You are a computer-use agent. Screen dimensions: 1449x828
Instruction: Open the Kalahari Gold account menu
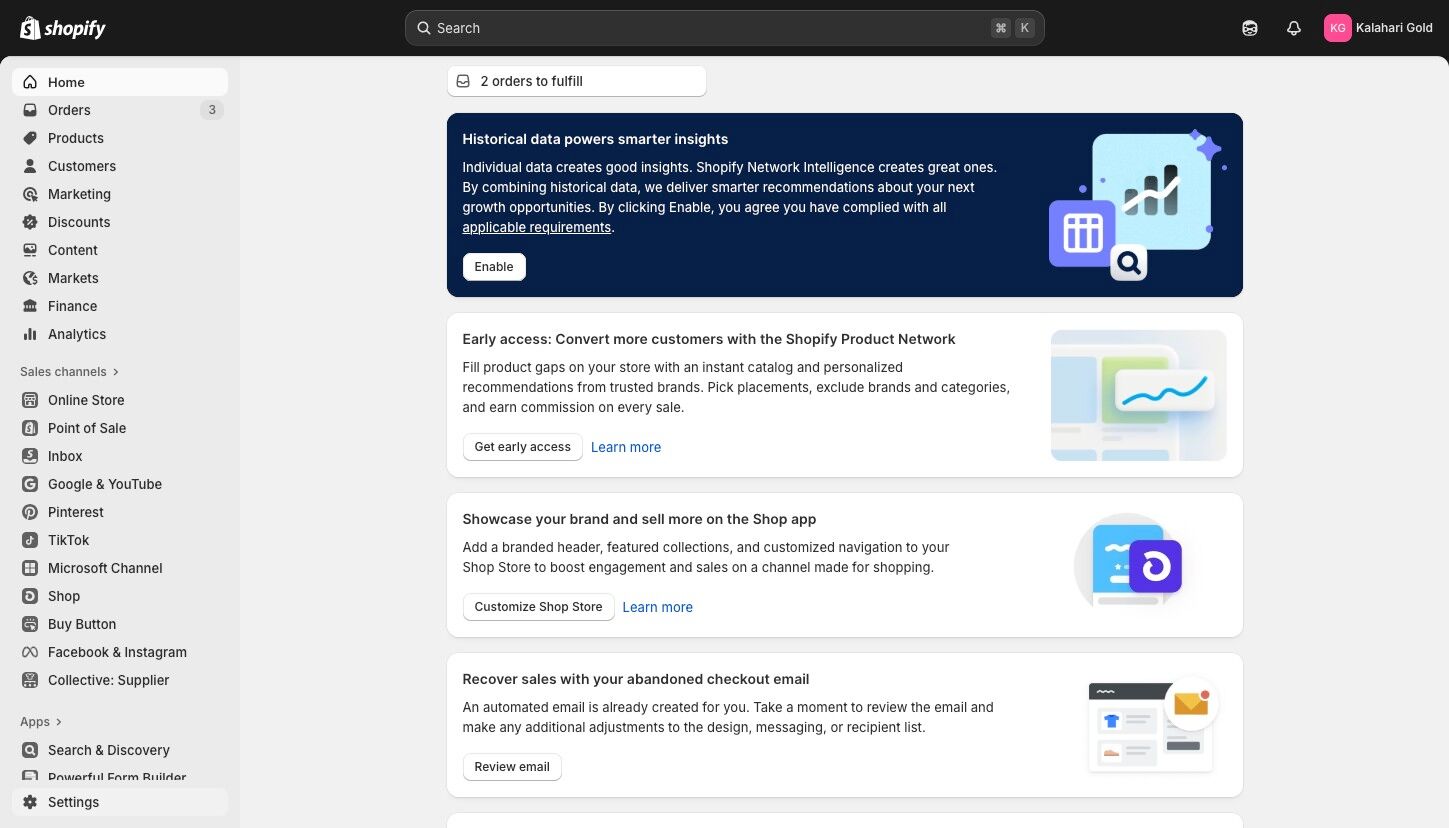pos(1378,28)
